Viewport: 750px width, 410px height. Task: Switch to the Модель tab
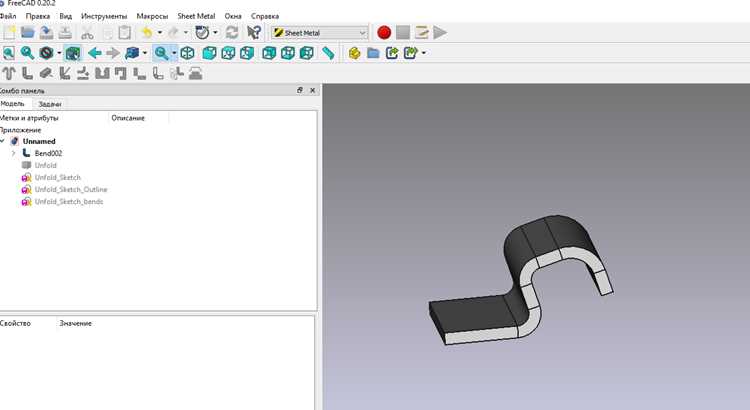point(13,104)
